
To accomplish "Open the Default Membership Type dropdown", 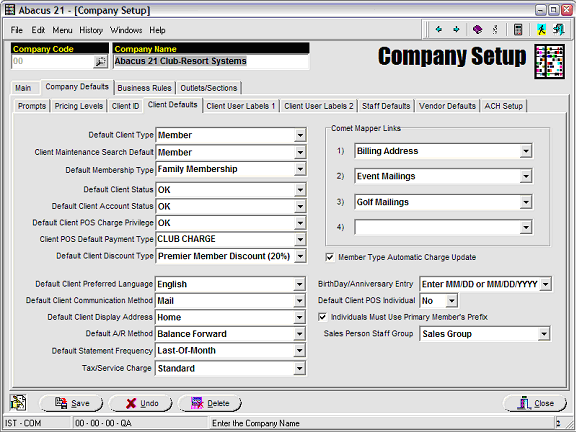I will point(300,169).
